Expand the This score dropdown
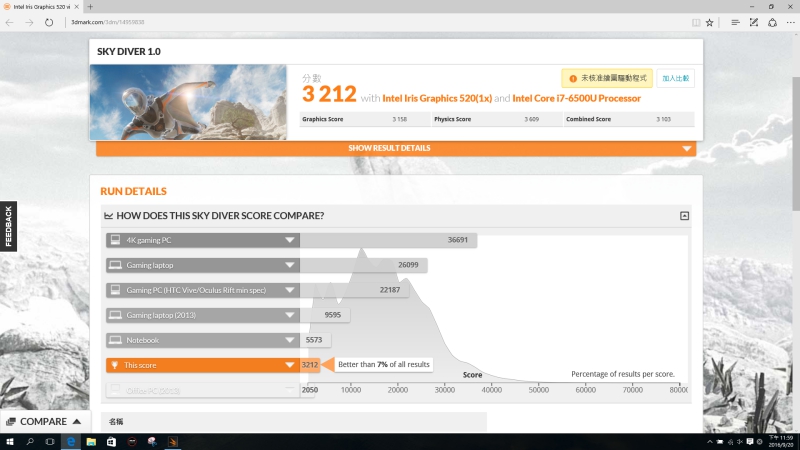The height and width of the screenshot is (450, 800). coord(289,365)
